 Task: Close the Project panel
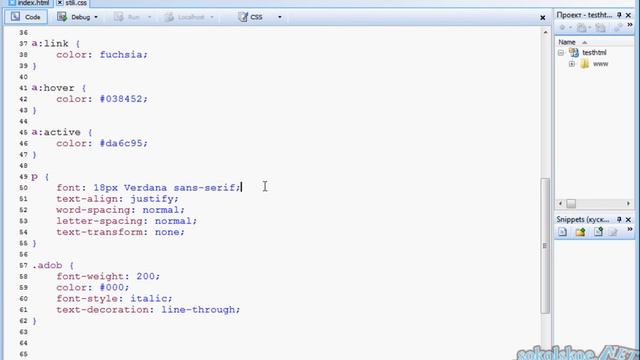tap(629, 15)
